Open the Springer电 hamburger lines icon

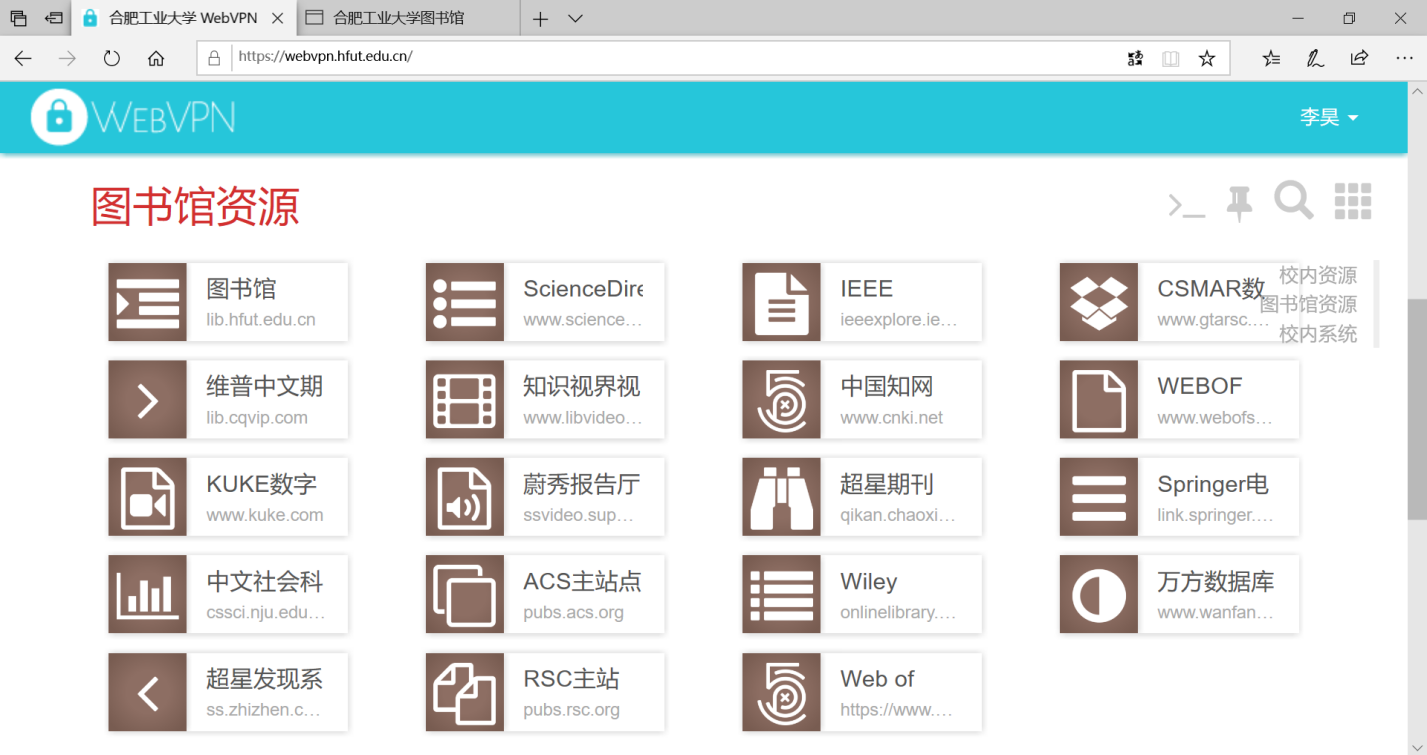pos(1099,496)
